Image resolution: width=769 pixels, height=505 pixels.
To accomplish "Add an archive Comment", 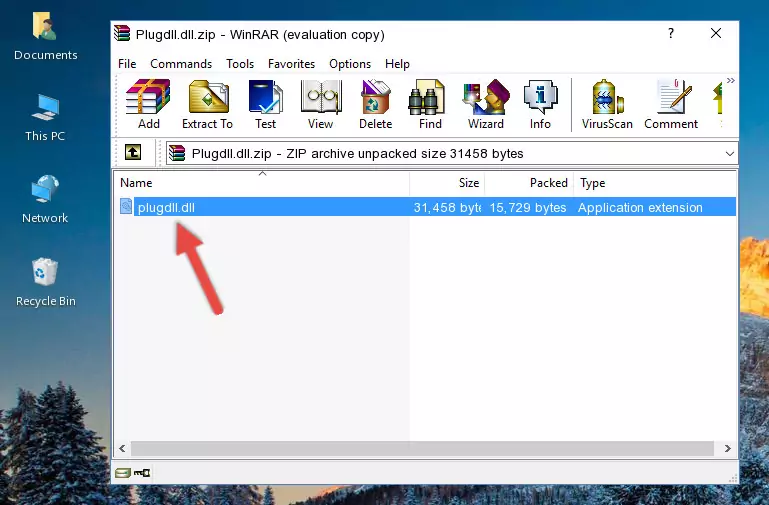I will pos(671,104).
